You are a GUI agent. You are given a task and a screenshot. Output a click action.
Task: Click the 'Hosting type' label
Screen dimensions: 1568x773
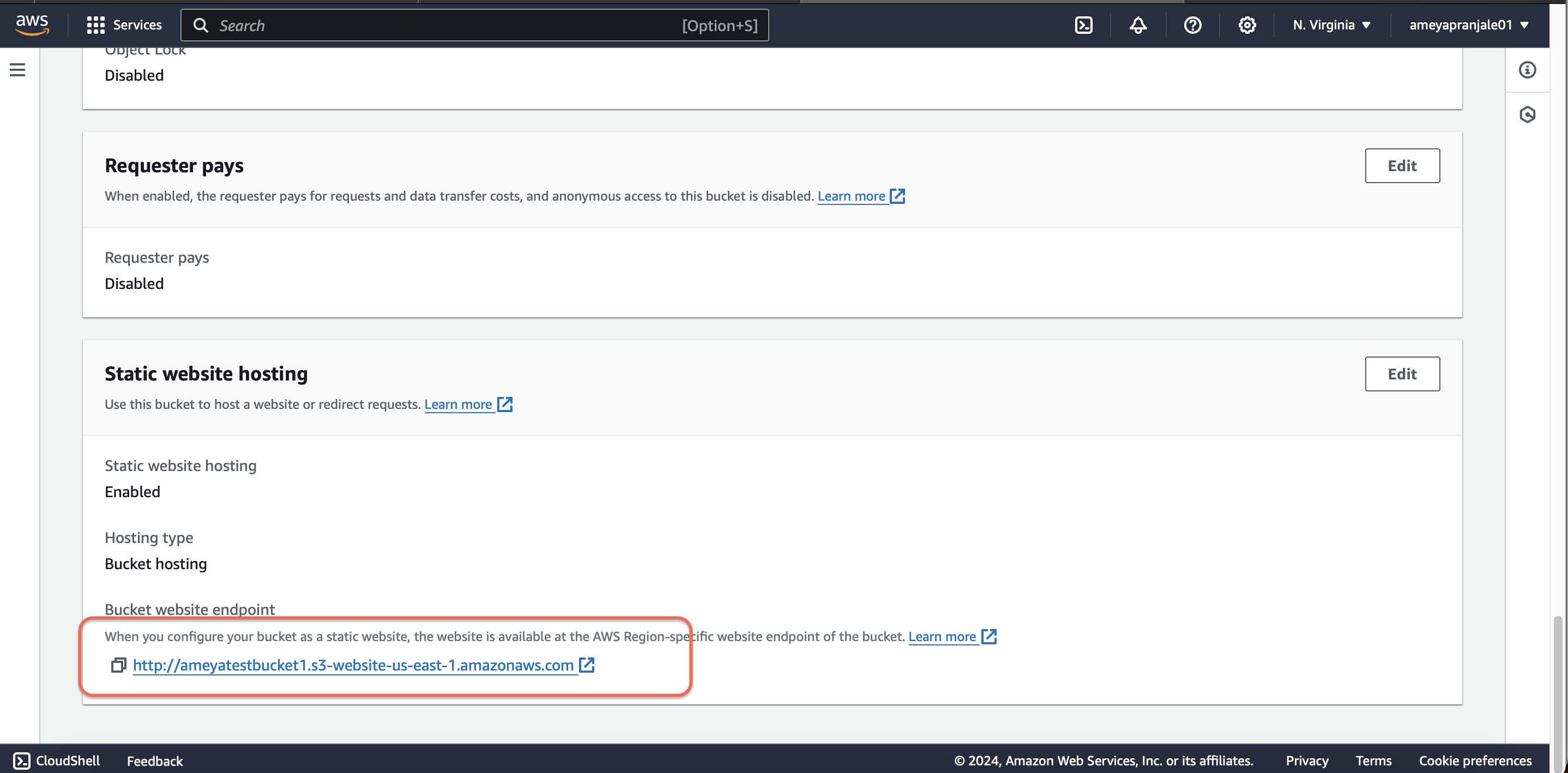pyautogui.click(x=149, y=538)
